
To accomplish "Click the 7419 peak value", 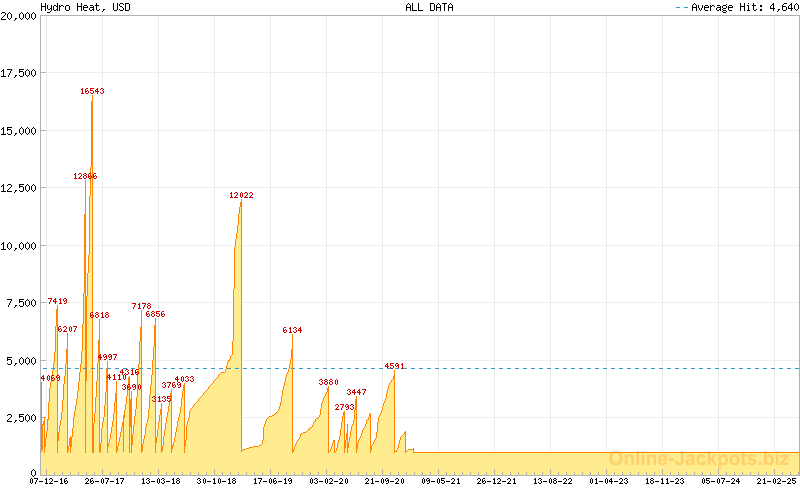I will pos(58,301).
